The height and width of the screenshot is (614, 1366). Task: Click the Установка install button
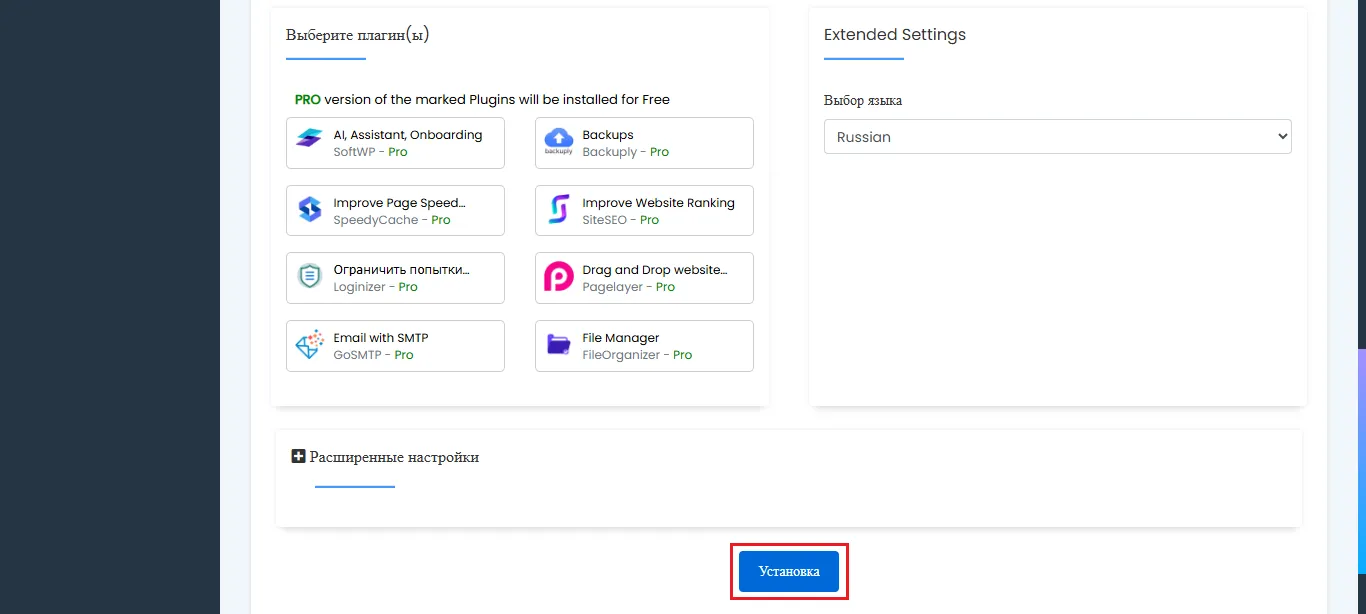pos(789,571)
